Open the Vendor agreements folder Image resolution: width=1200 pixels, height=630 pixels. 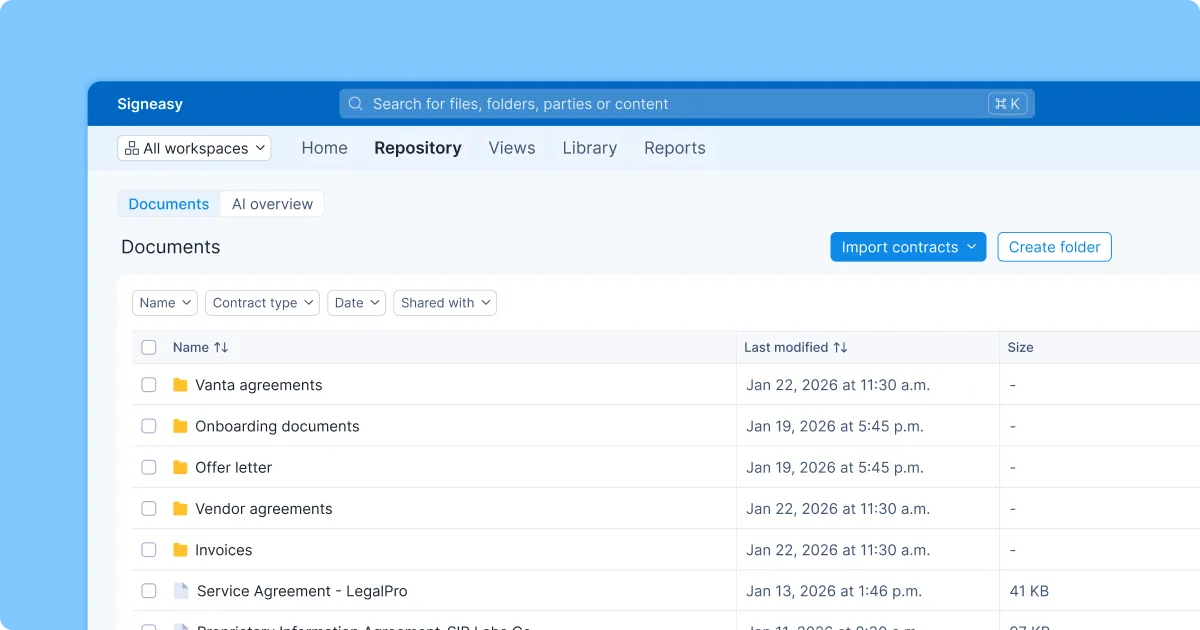[x=264, y=509]
